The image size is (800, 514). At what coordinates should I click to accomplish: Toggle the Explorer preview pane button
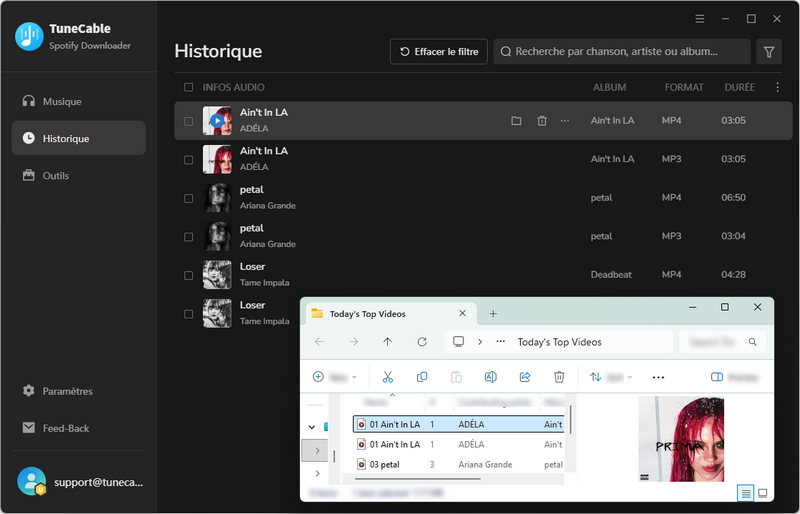click(735, 377)
